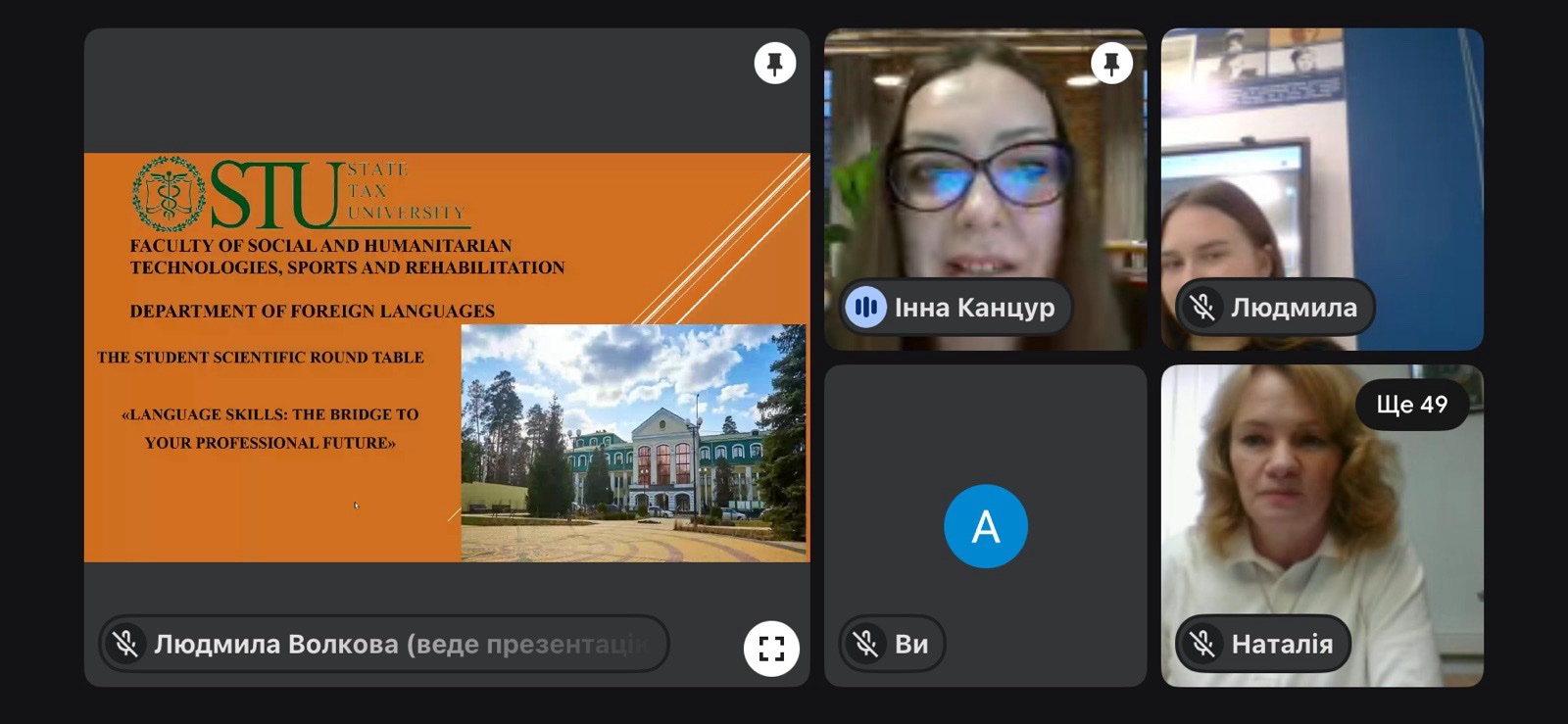Click the Людмила name label

(1294, 308)
